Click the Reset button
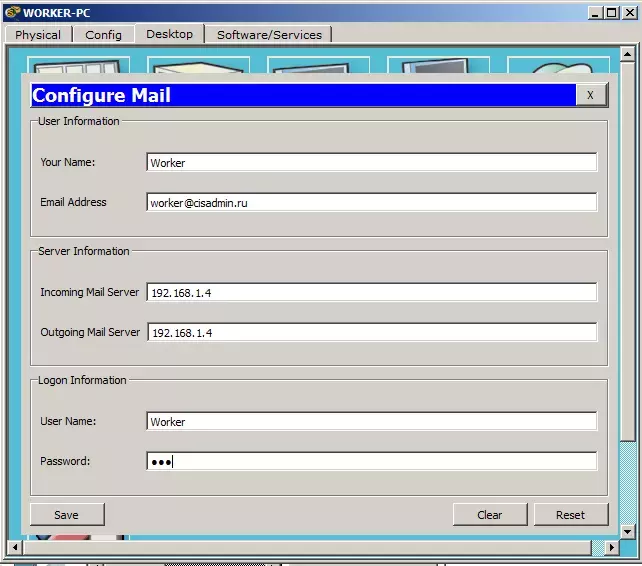Screen dimensions: 642x566 [x=571, y=514]
